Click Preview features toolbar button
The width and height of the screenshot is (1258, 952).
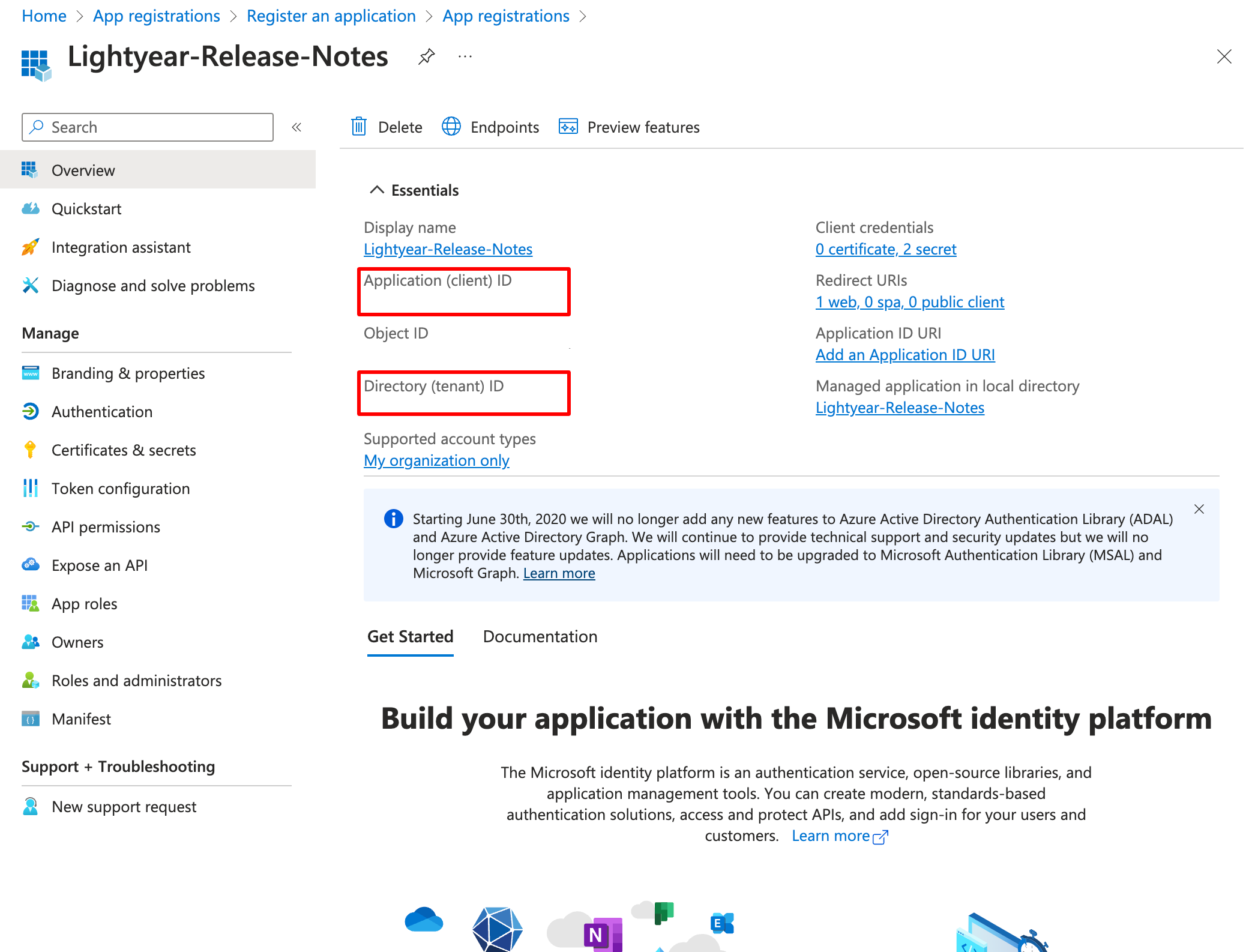point(629,127)
